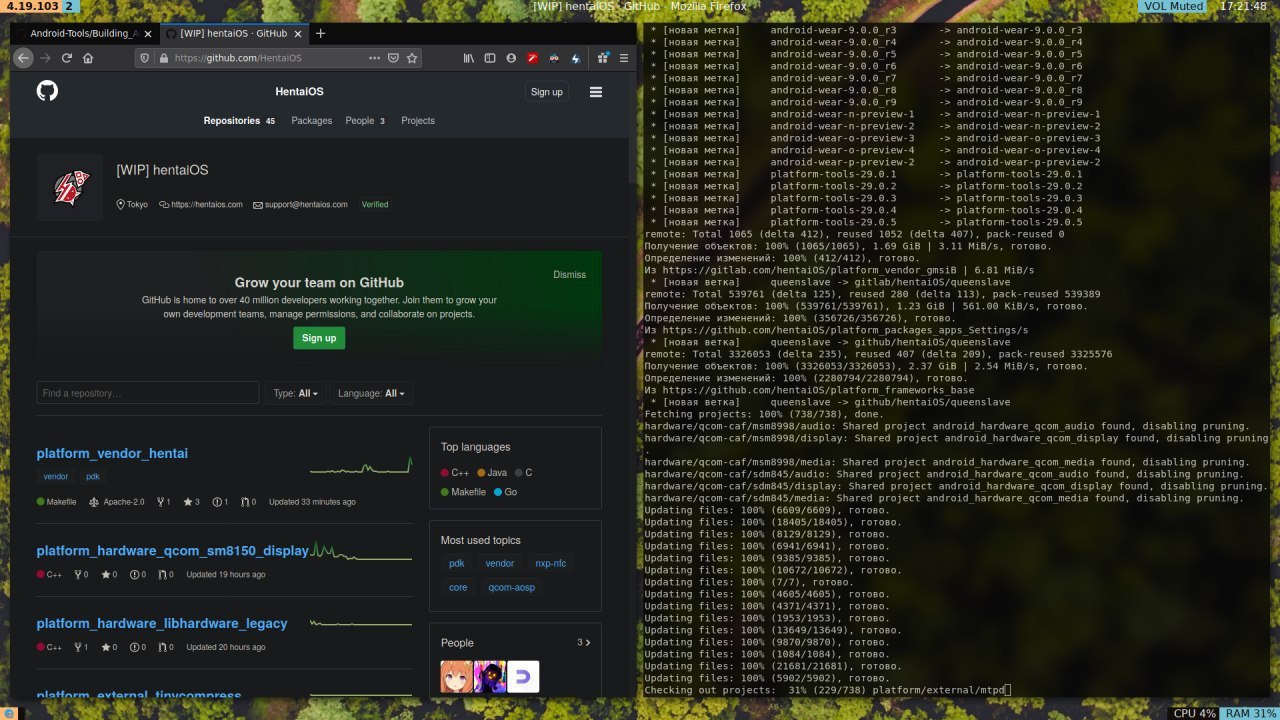1280x720 pixels.
Task: Click the white D-logo member avatar
Action: tap(523, 677)
